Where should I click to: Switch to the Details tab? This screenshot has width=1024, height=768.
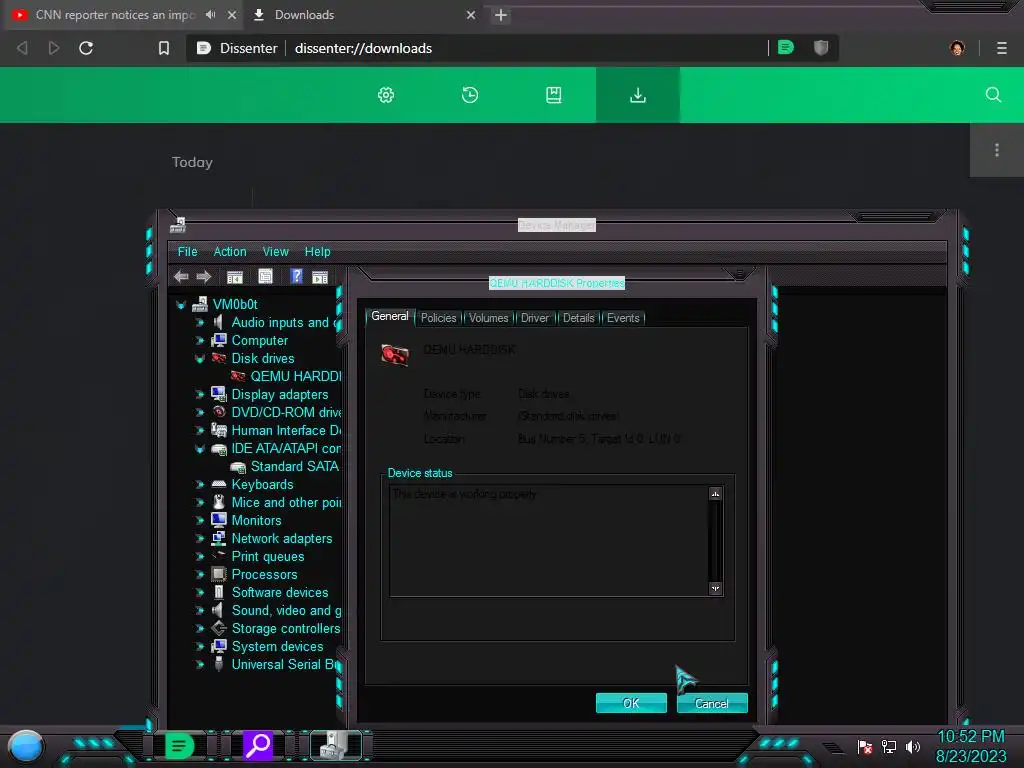[x=579, y=318]
